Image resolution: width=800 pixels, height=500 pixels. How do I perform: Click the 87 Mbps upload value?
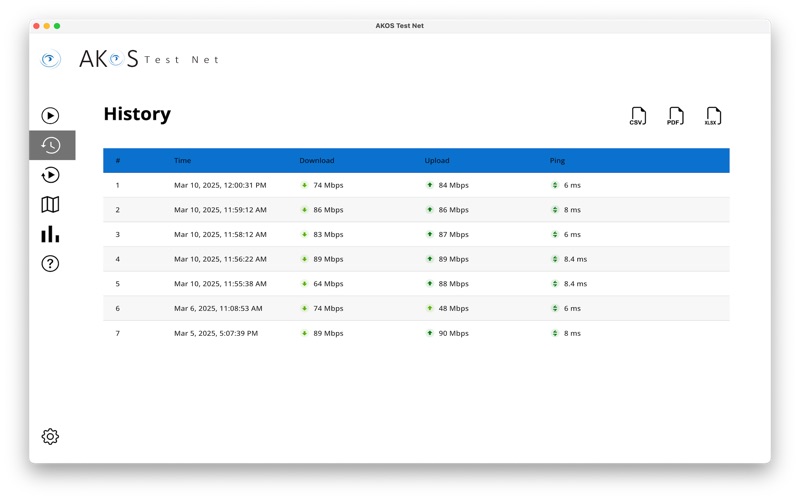[x=454, y=235]
